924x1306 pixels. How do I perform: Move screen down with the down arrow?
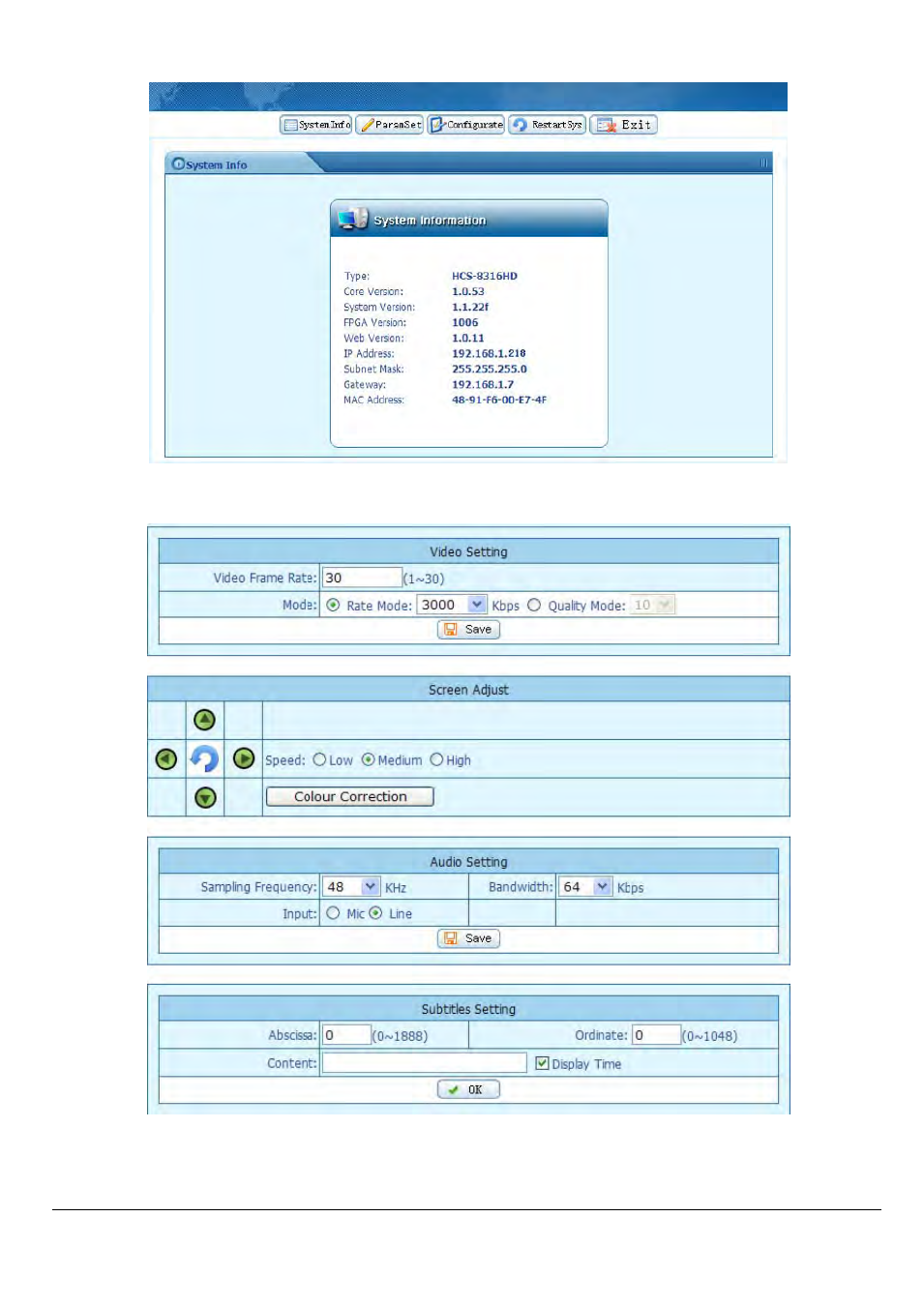pos(205,798)
